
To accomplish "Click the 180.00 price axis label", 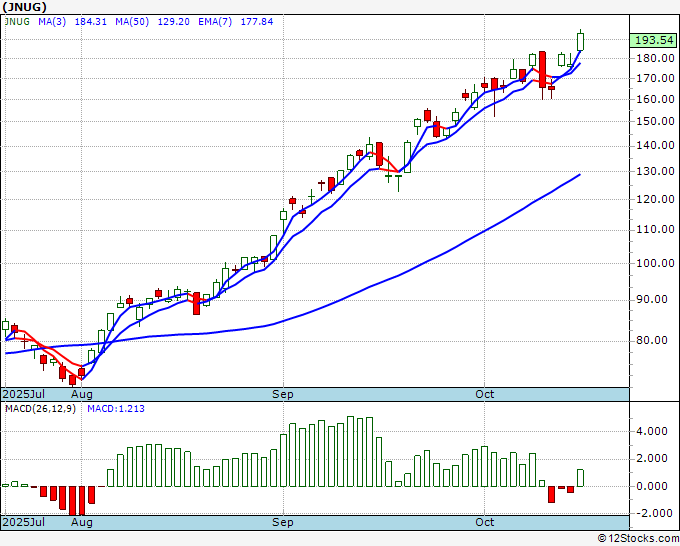I will click(x=655, y=58).
